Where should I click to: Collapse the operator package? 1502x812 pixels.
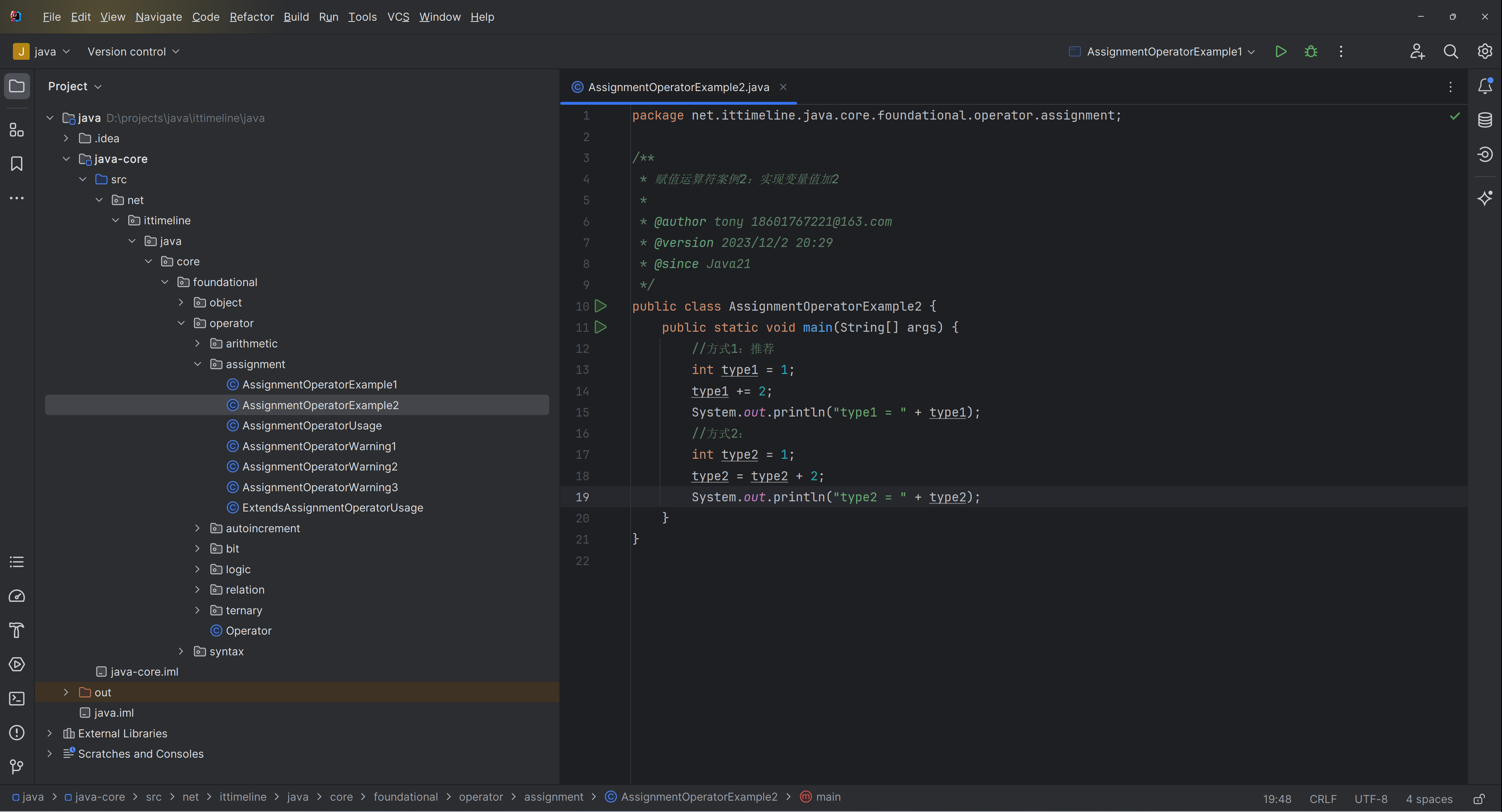click(x=181, y=323)
